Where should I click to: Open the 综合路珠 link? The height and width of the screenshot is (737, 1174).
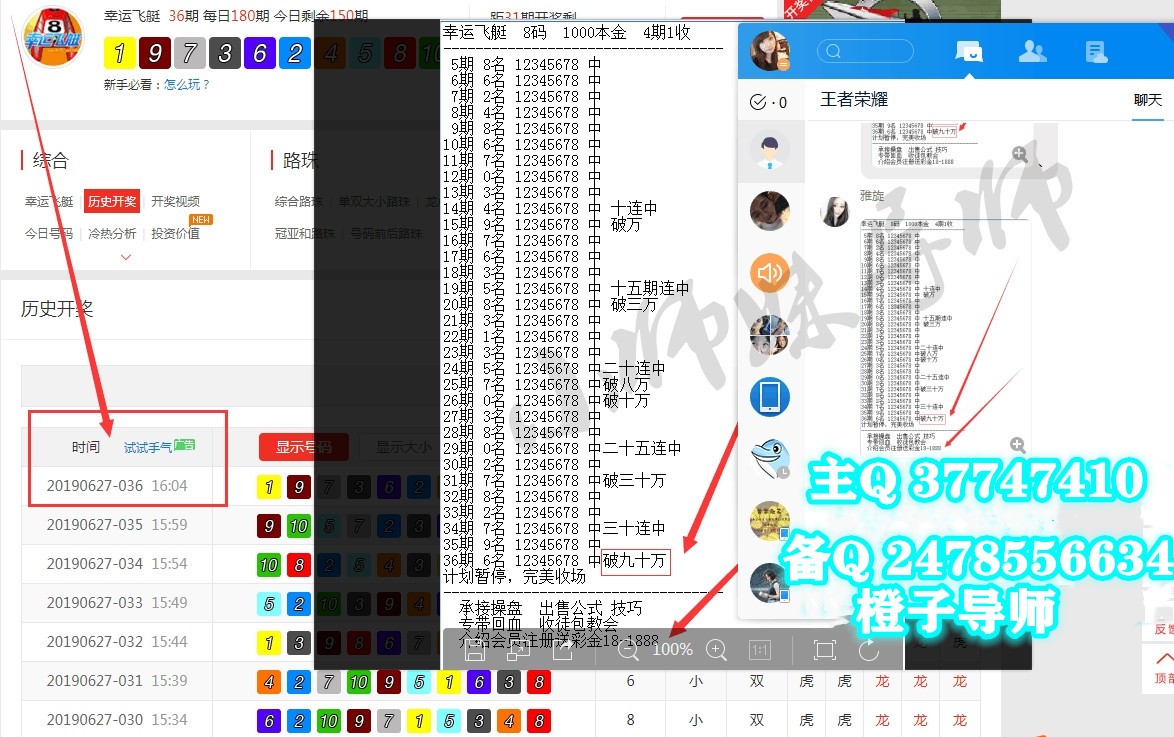[299, 201]
